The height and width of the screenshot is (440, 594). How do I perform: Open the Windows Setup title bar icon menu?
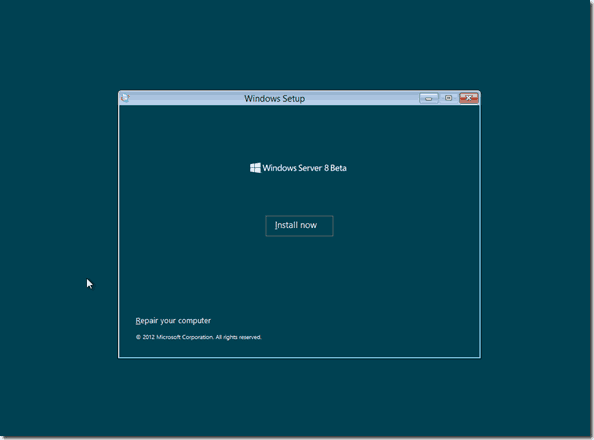[x=125, y=98]
